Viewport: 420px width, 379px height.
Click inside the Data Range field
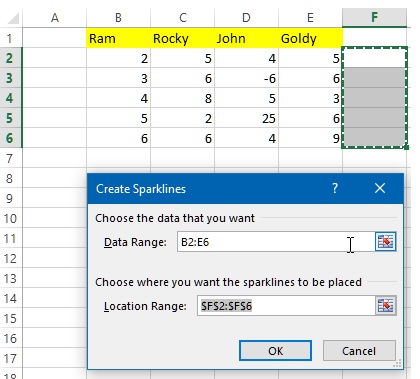(276, 242)
